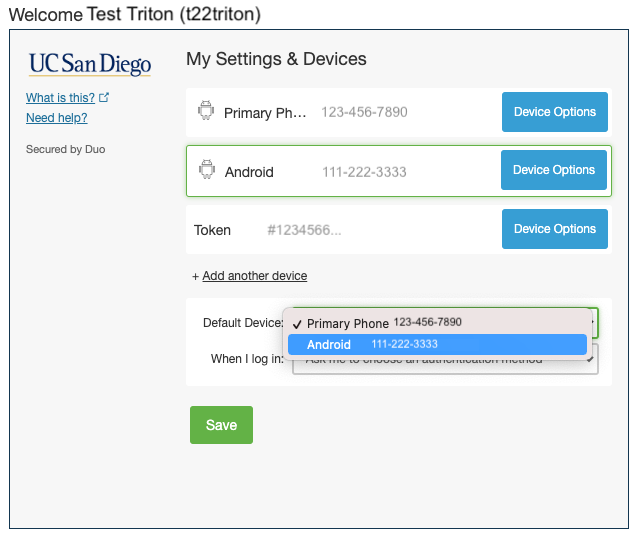Click the Primary Phone number 123-456-7890 in device list
This screenshot has width=637, height=537.
(364, 112)
